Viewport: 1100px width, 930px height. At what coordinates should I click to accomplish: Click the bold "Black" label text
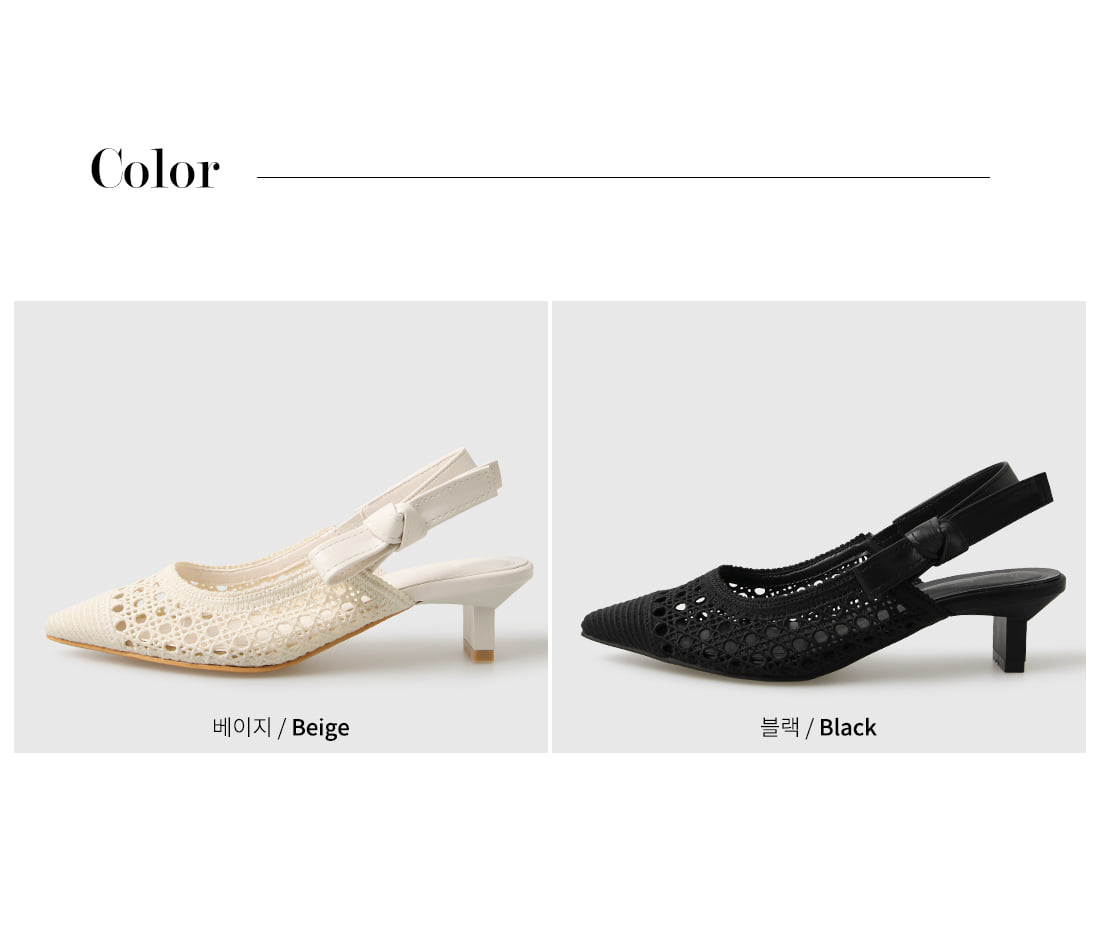pos(847,727)
